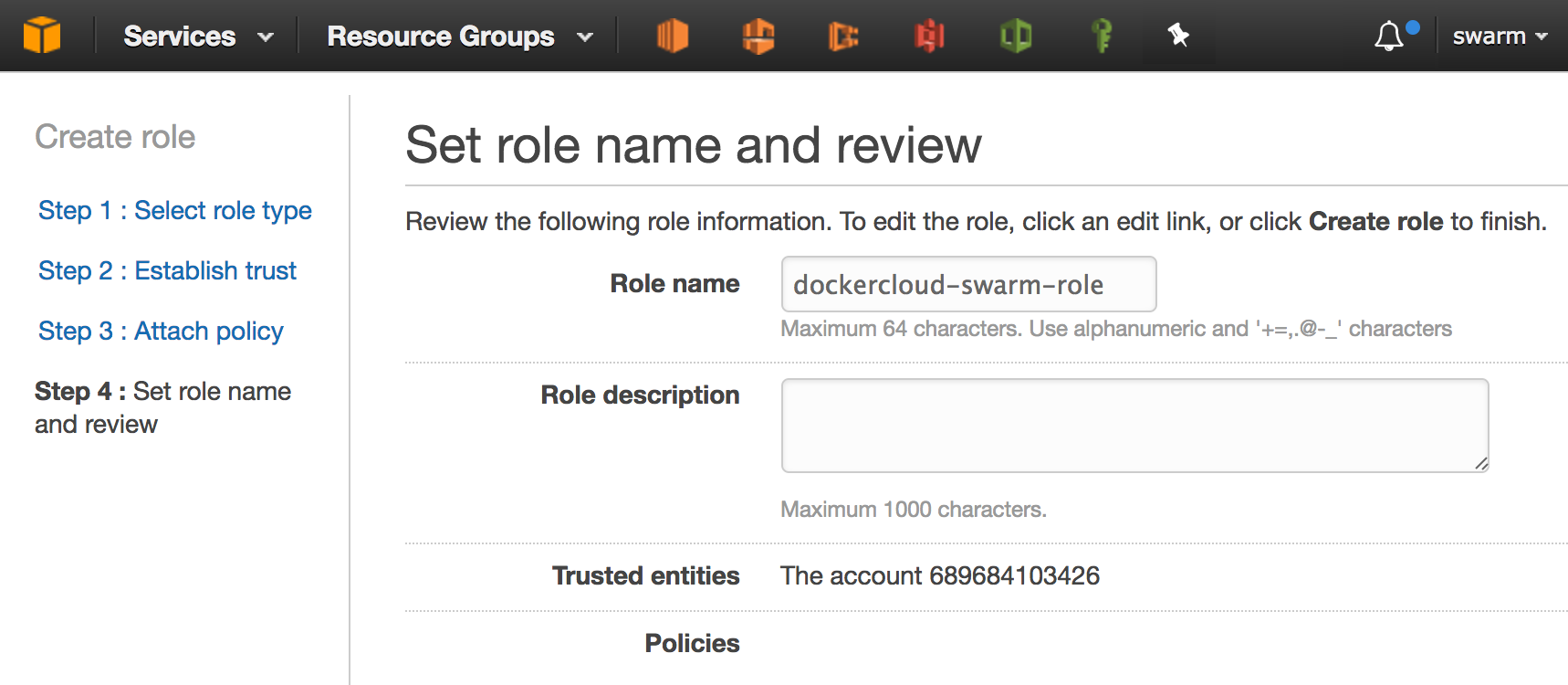The image size is (1568, 685).
Task: Click the 'Trusted entities' label
Action: click(x=645, y=575)
